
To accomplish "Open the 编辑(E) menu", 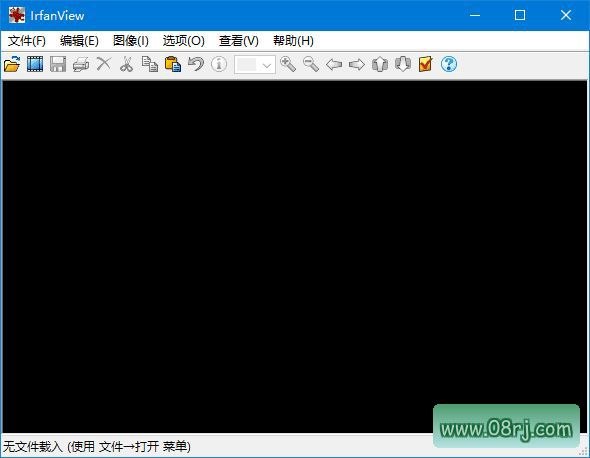I will [x=79, y=41].
